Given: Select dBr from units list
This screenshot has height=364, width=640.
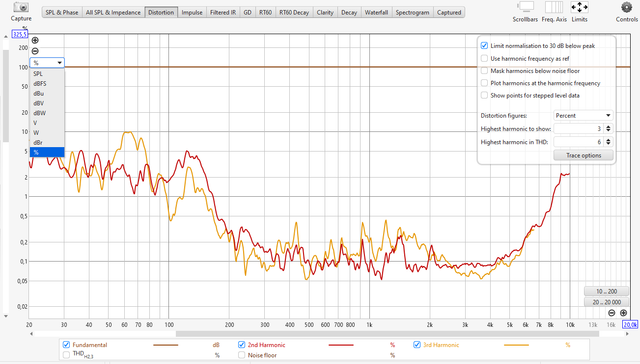Looking at the screenshot, I should 47,142.
